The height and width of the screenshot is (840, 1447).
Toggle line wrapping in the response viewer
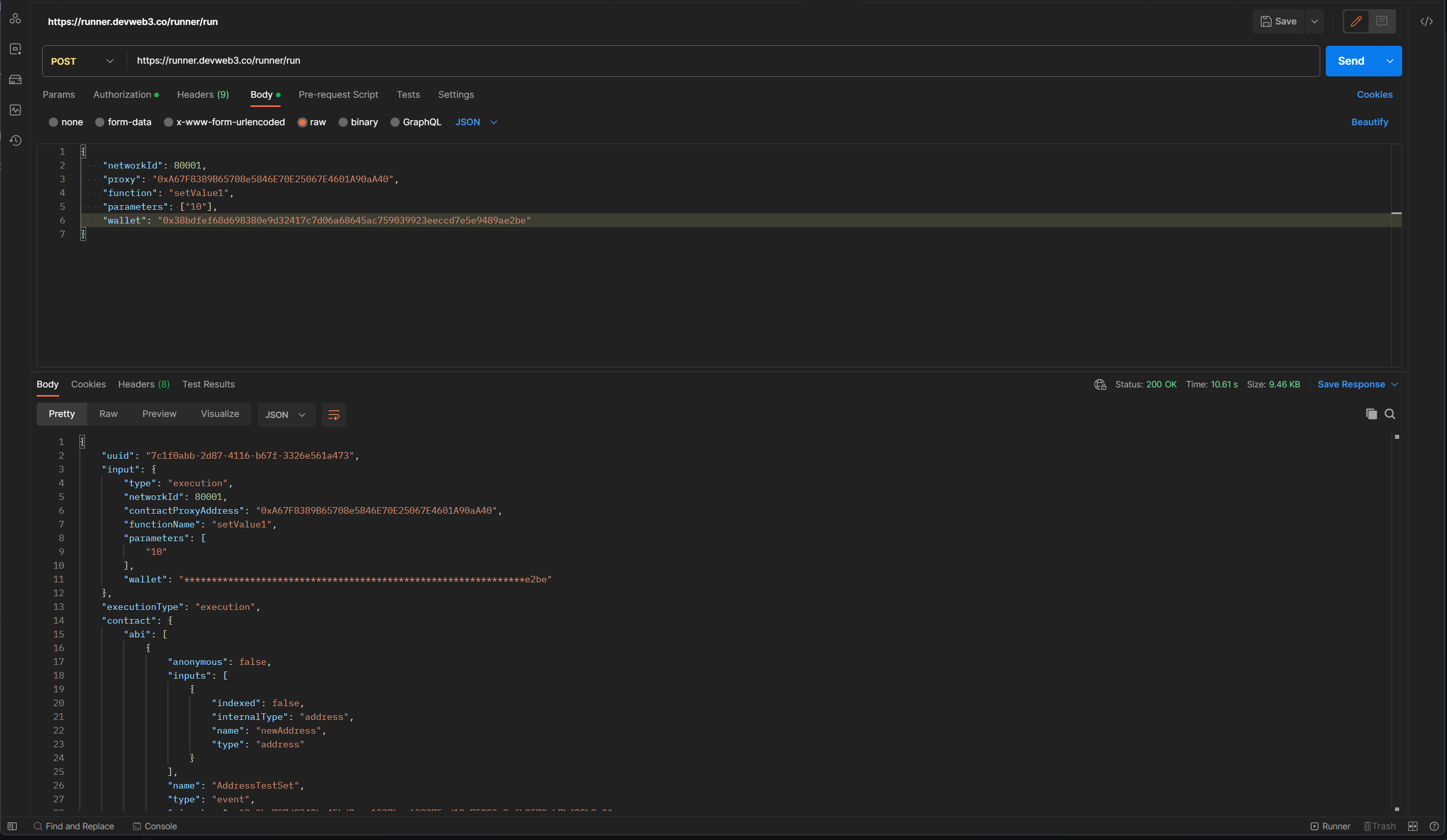point(333,414)
